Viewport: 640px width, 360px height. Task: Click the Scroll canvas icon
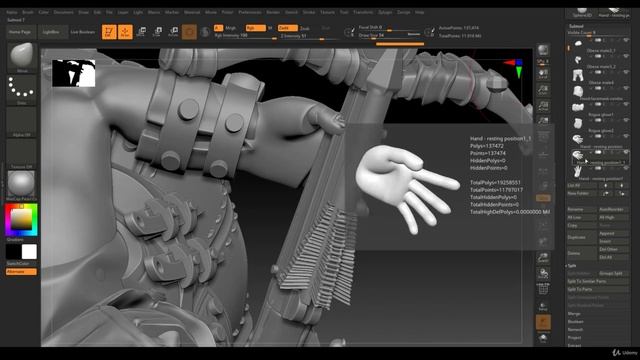tap(543, 74)
